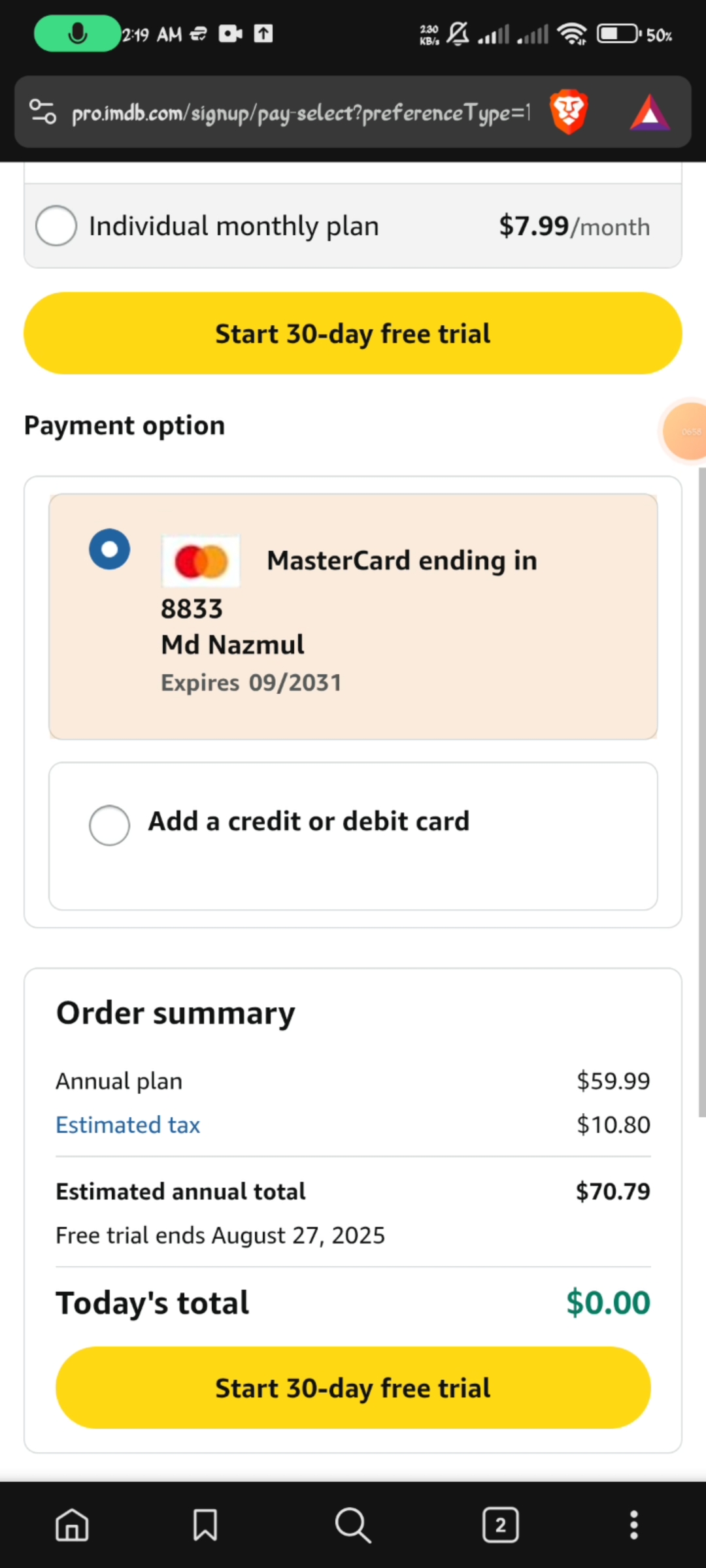Tap the bookmark icon in bottom bar

tap(205, 1525)
